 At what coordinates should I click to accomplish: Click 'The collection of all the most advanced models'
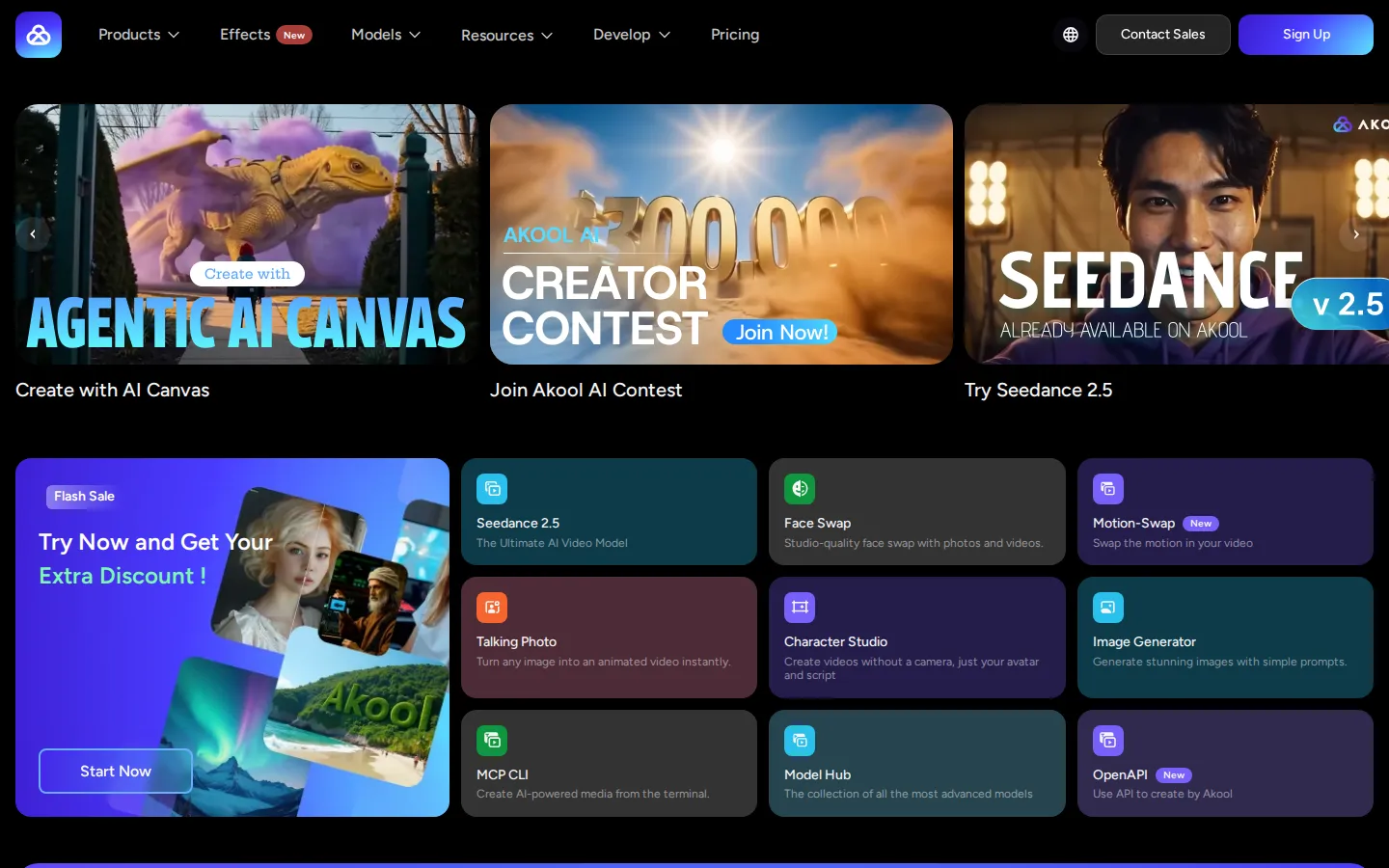click(909, 794)
